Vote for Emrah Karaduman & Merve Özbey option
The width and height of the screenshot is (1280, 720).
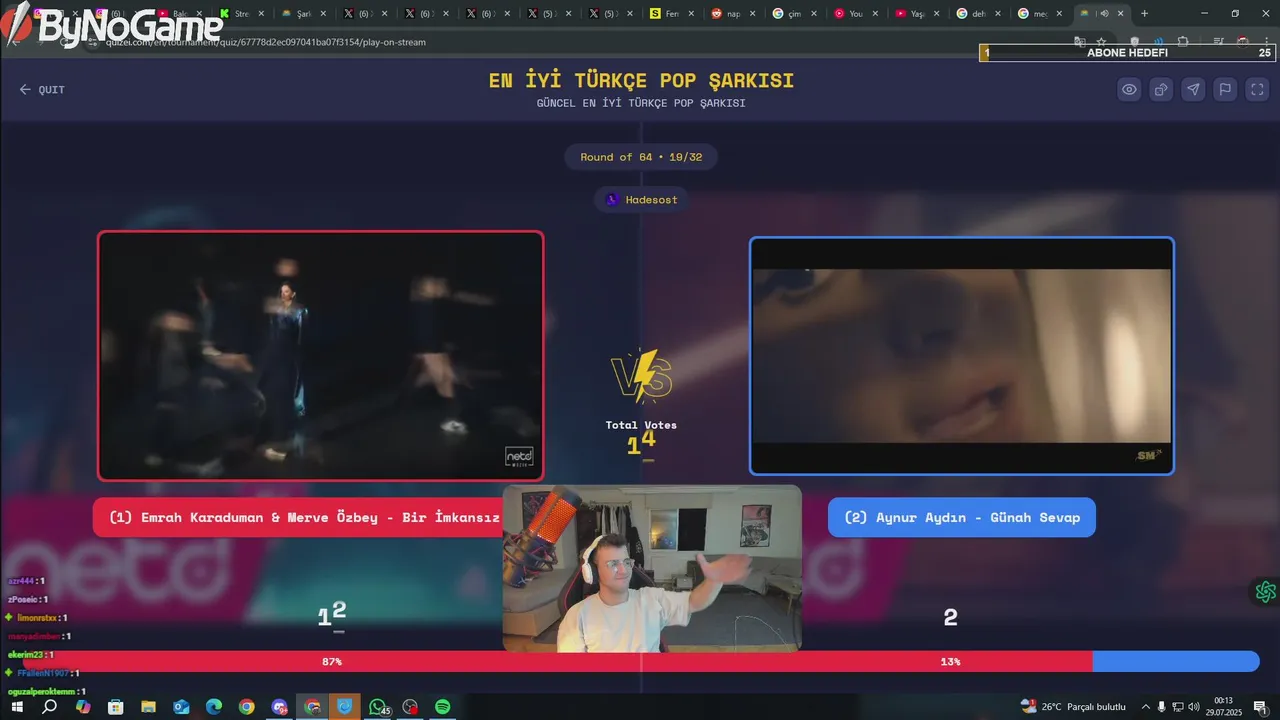(304, 517)
